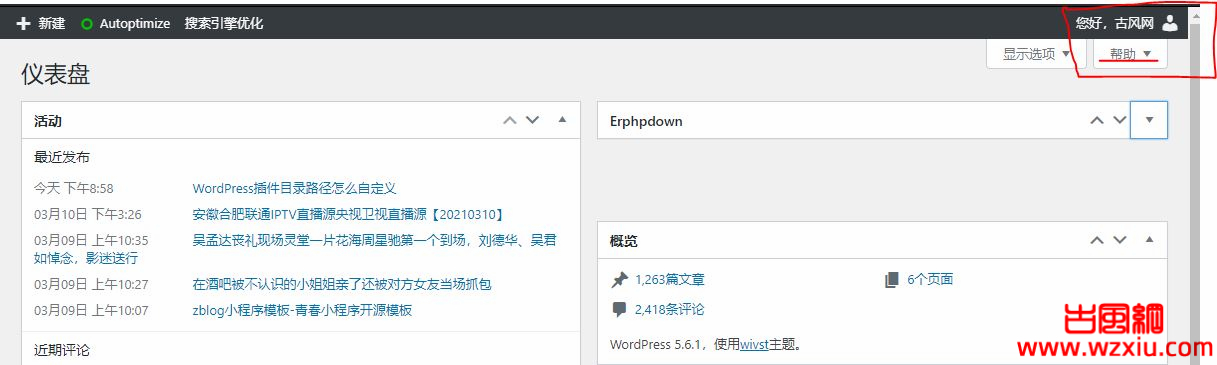Click the Erphpdown panel title
Screen dimensions: 1217x365
(x=646, y=121)
